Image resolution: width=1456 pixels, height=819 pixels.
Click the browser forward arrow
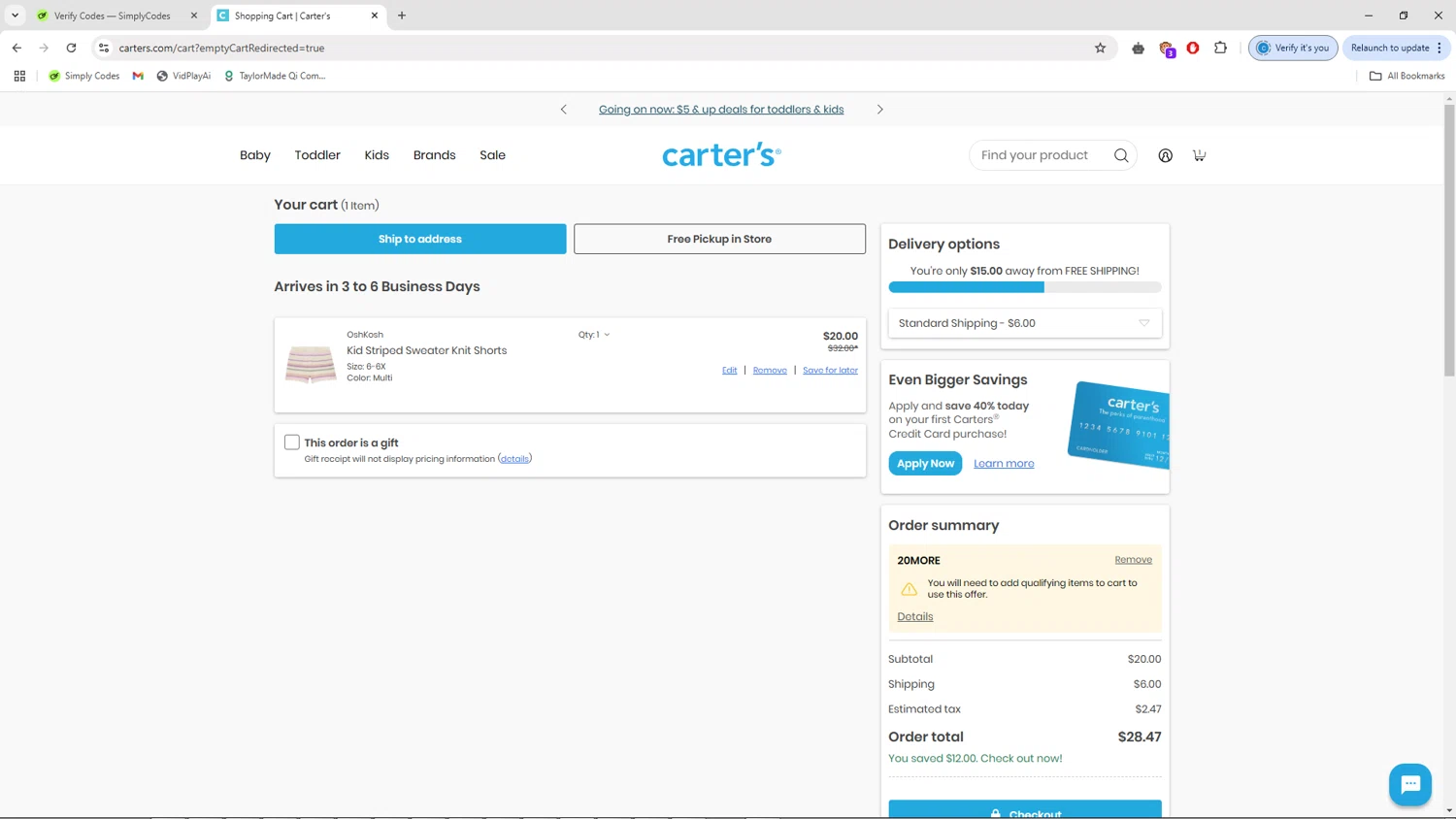tap(44, 48)
